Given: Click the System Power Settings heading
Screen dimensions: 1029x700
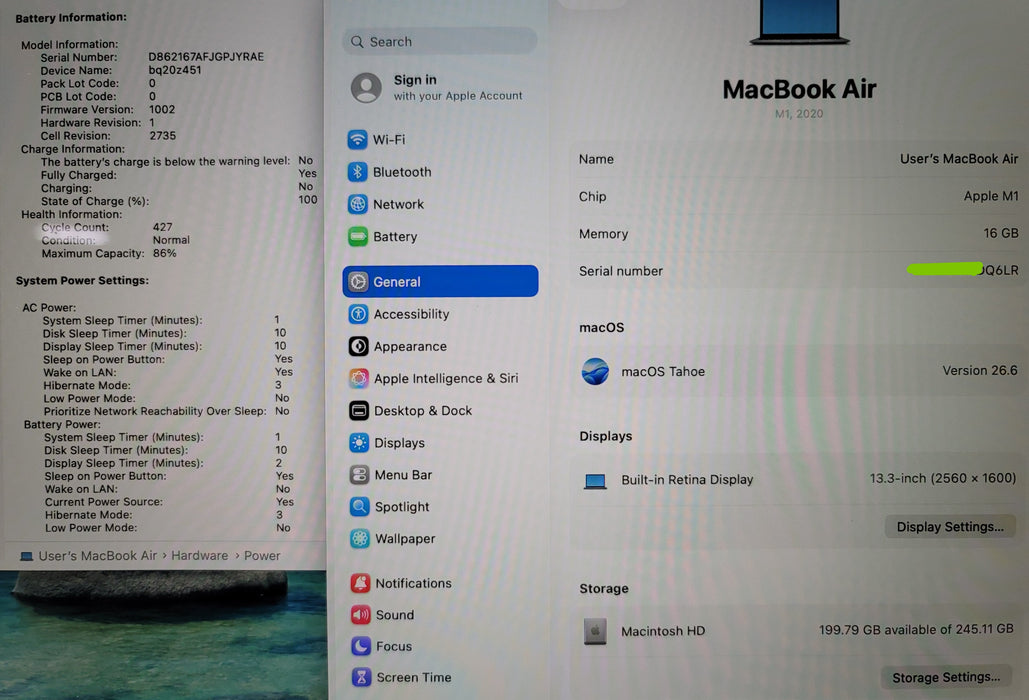Looking at the screenshot, I should (x=82, y=280).
